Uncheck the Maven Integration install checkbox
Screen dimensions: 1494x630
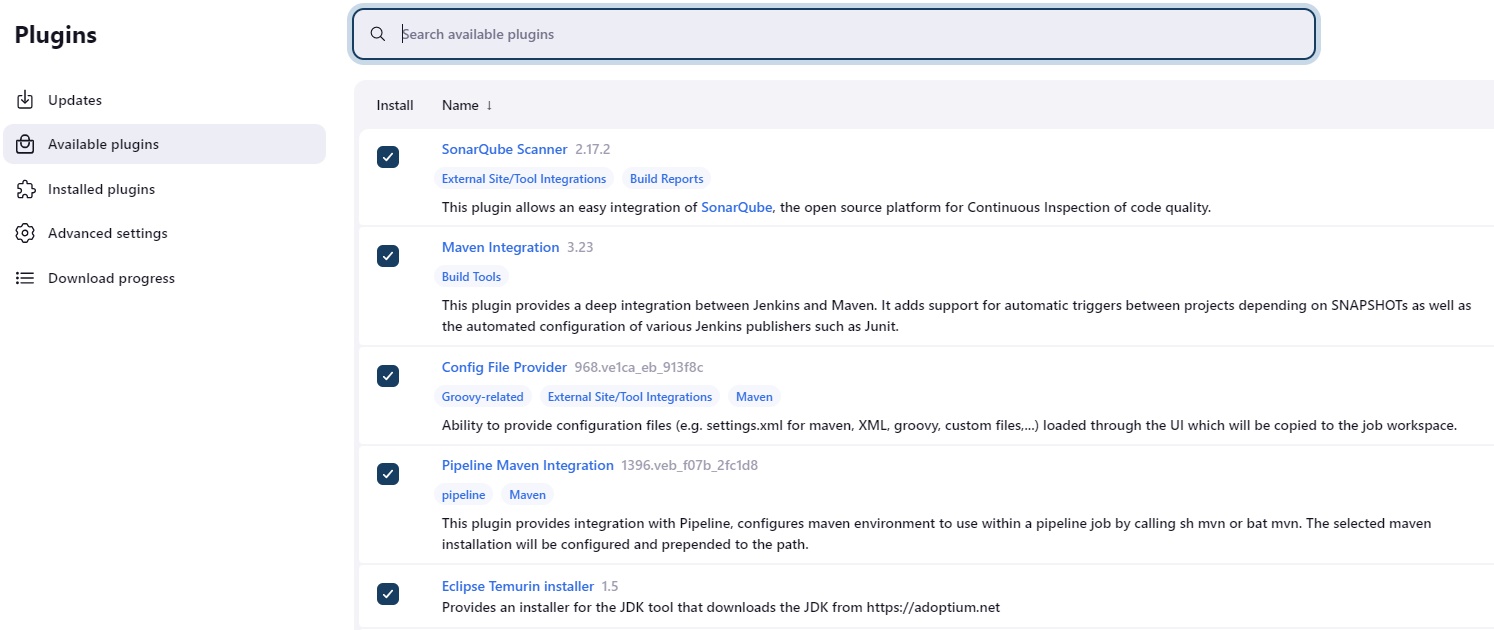(388, 256)
